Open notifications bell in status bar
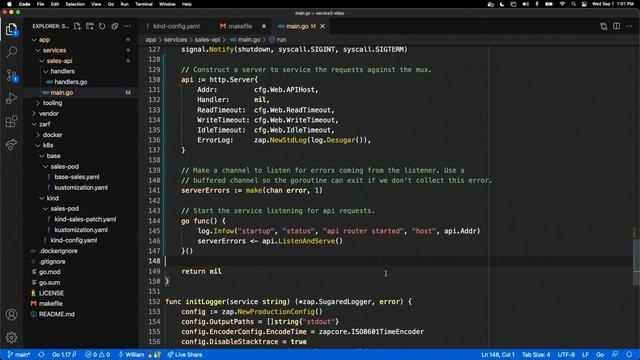This screenshot has height=360, width=640. [629, 355]
